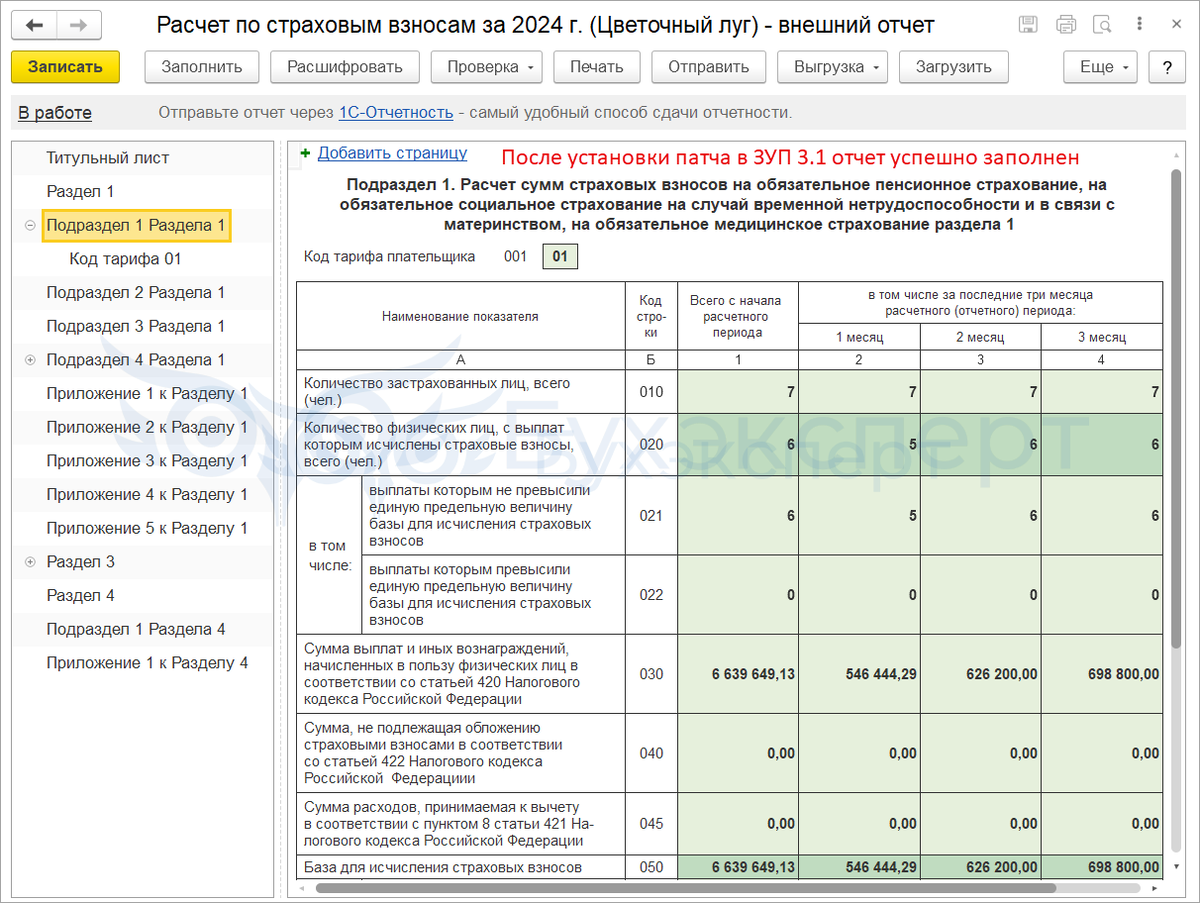The width and height of the screenshot is (1200, 903).
Task: Select Приложение 1 к Разделу 4
Action: (x=147, y=663)
